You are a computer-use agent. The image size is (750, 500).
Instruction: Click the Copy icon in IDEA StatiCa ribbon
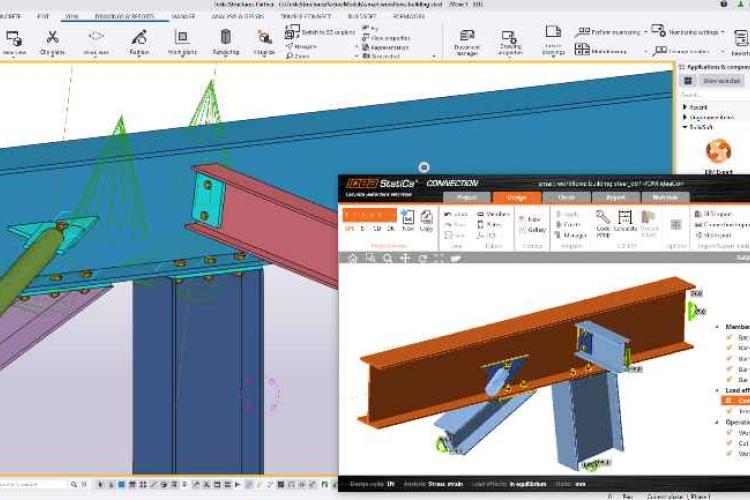click(426, 217)
